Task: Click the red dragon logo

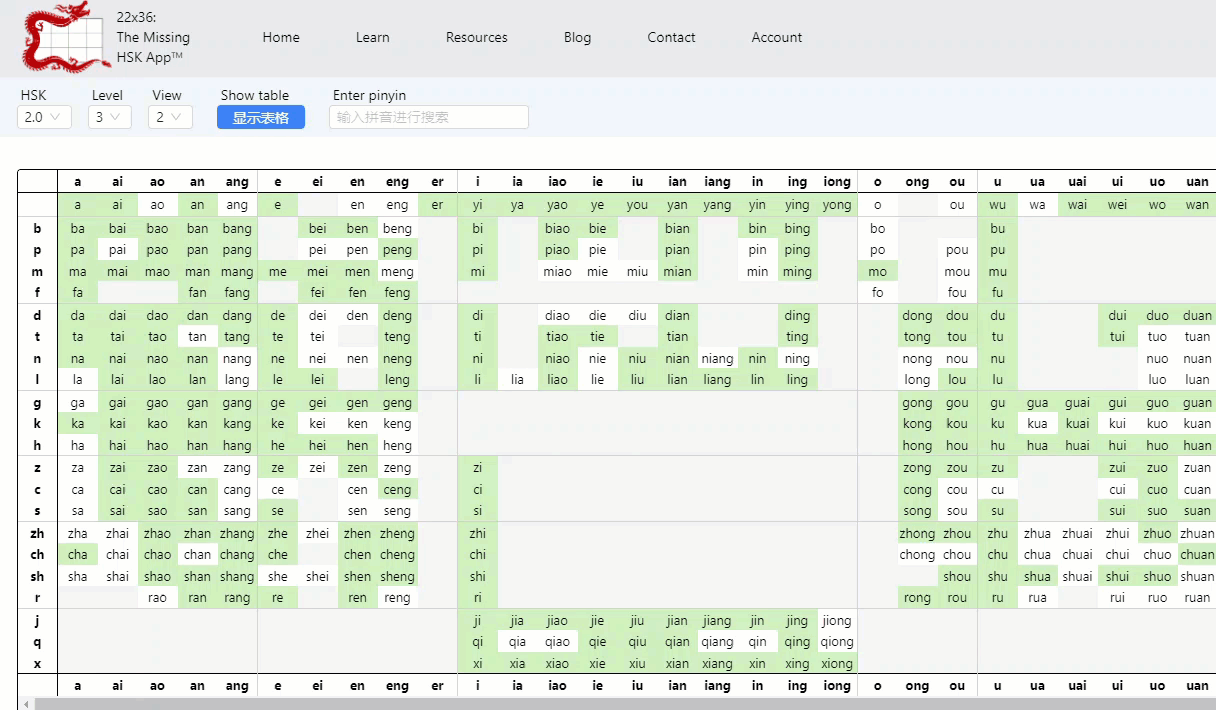Action: pyautogui.click(x=62, y=38)
